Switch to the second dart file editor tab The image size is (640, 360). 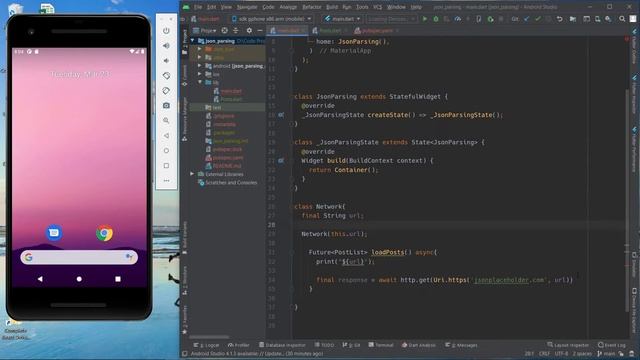tap(329, 31)
